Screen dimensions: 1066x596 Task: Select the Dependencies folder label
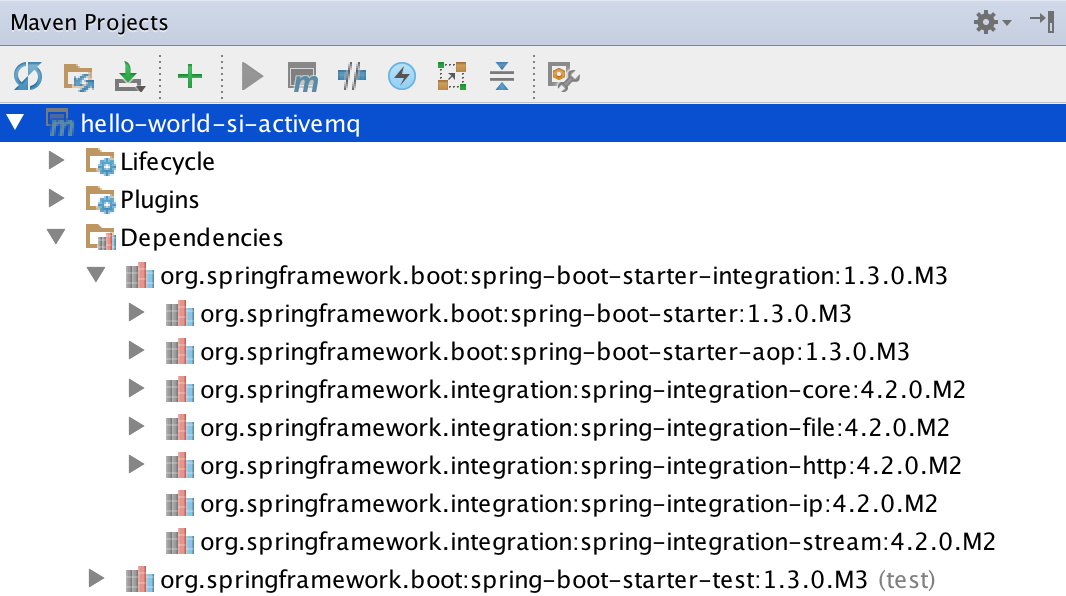point(202,238)
